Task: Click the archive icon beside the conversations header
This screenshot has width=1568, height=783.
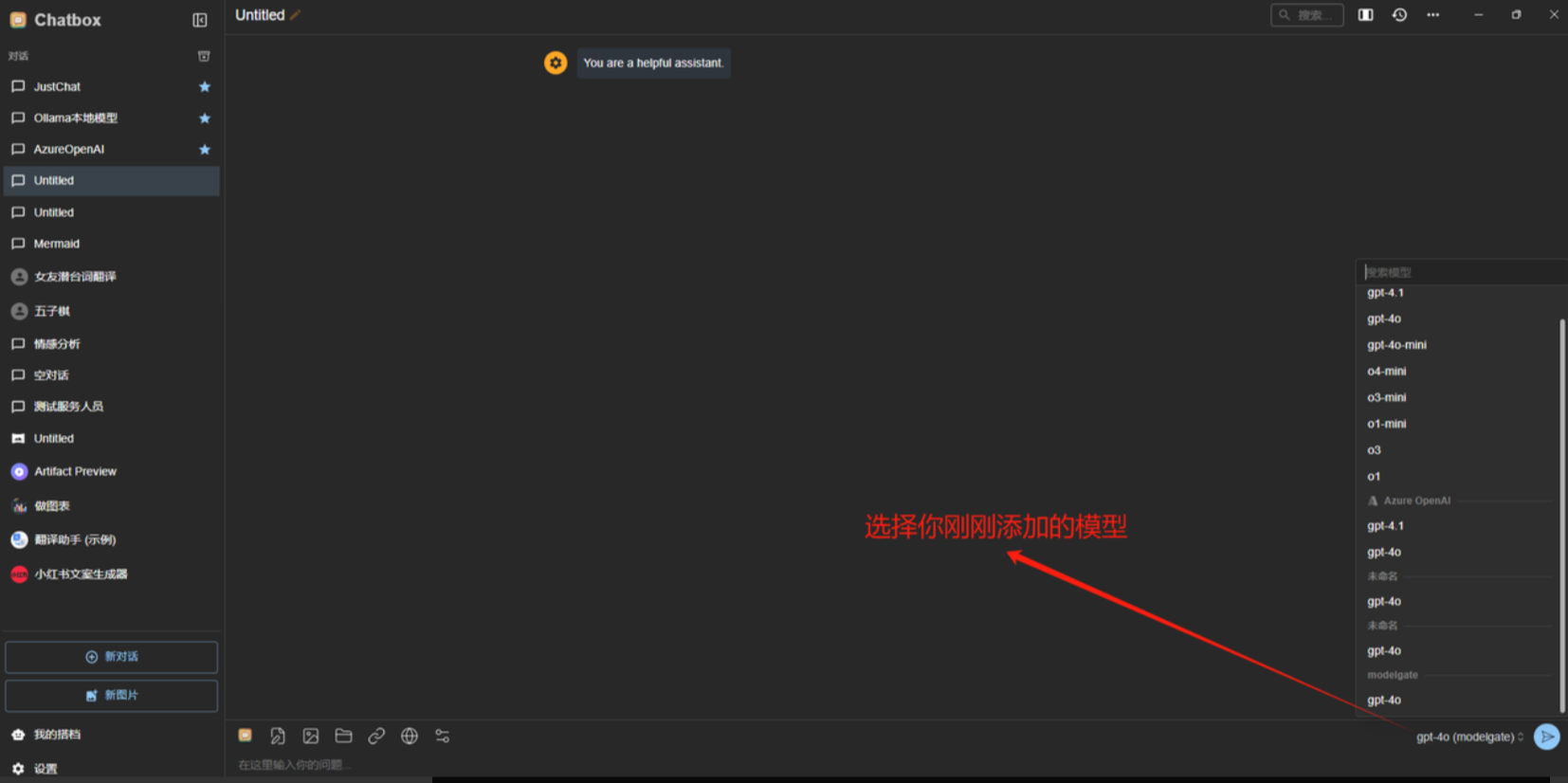Action: (x=204, y=56)
